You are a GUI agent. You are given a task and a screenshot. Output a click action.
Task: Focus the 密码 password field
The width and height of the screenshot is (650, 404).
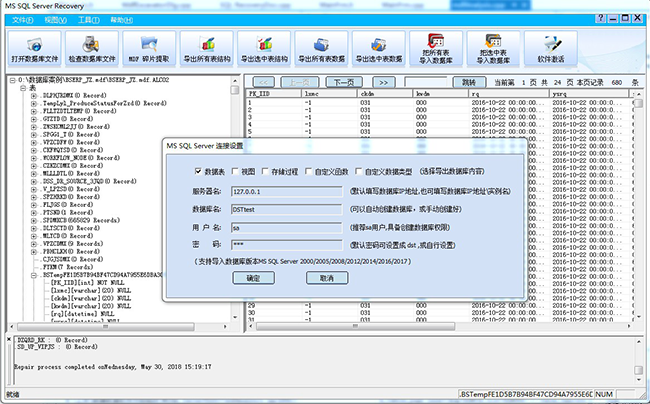[287, 245]
